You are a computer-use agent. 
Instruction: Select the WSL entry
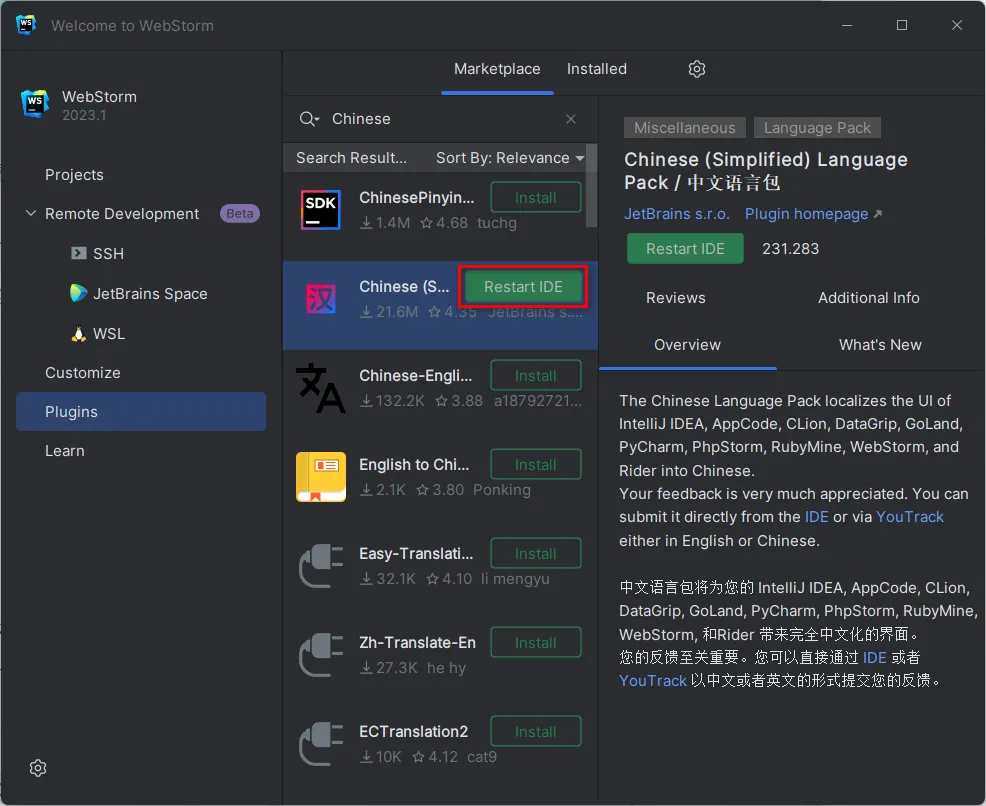click(x=109, y=333)
